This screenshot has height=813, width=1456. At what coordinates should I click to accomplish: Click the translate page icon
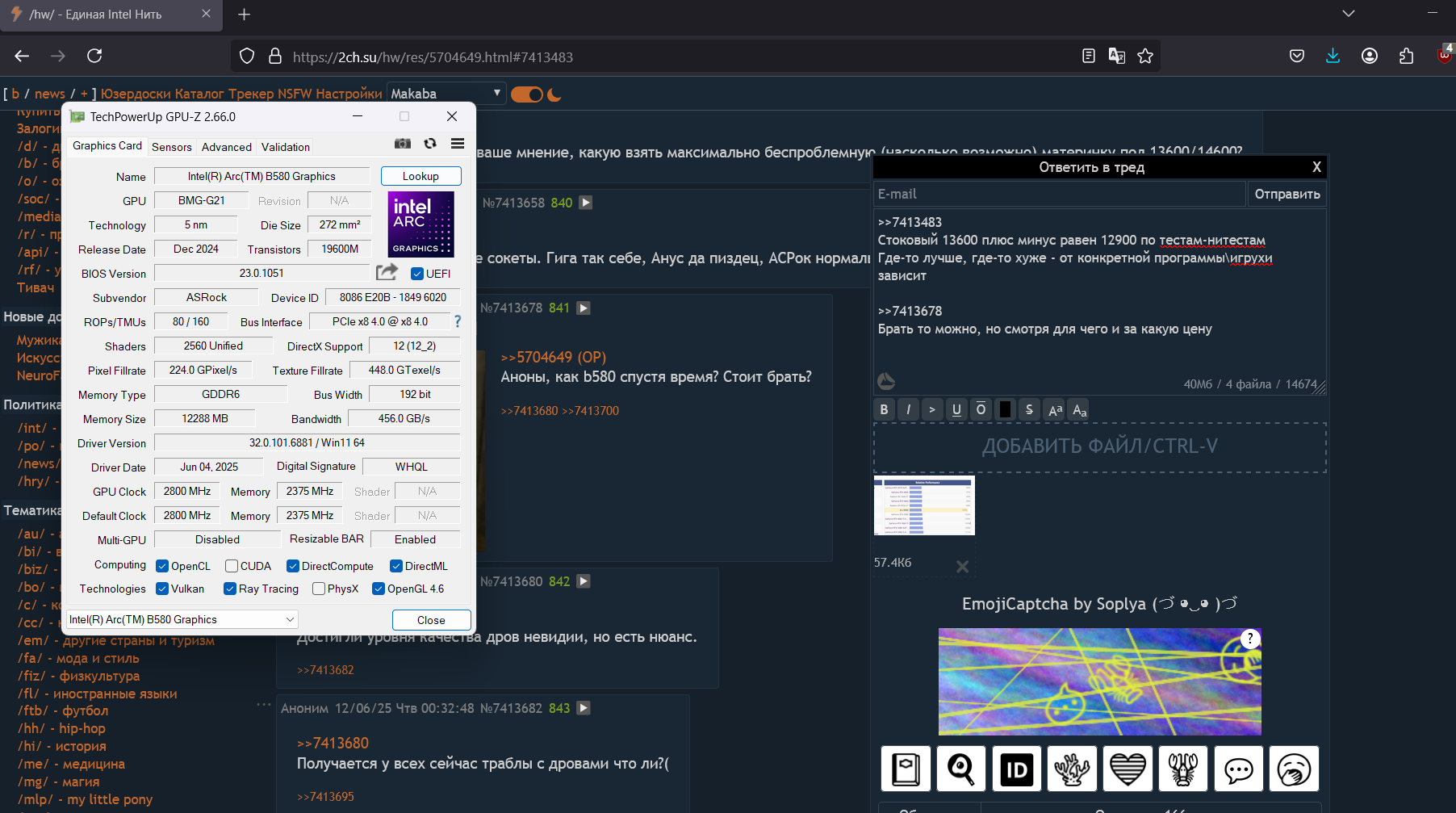pos(1117,56)
